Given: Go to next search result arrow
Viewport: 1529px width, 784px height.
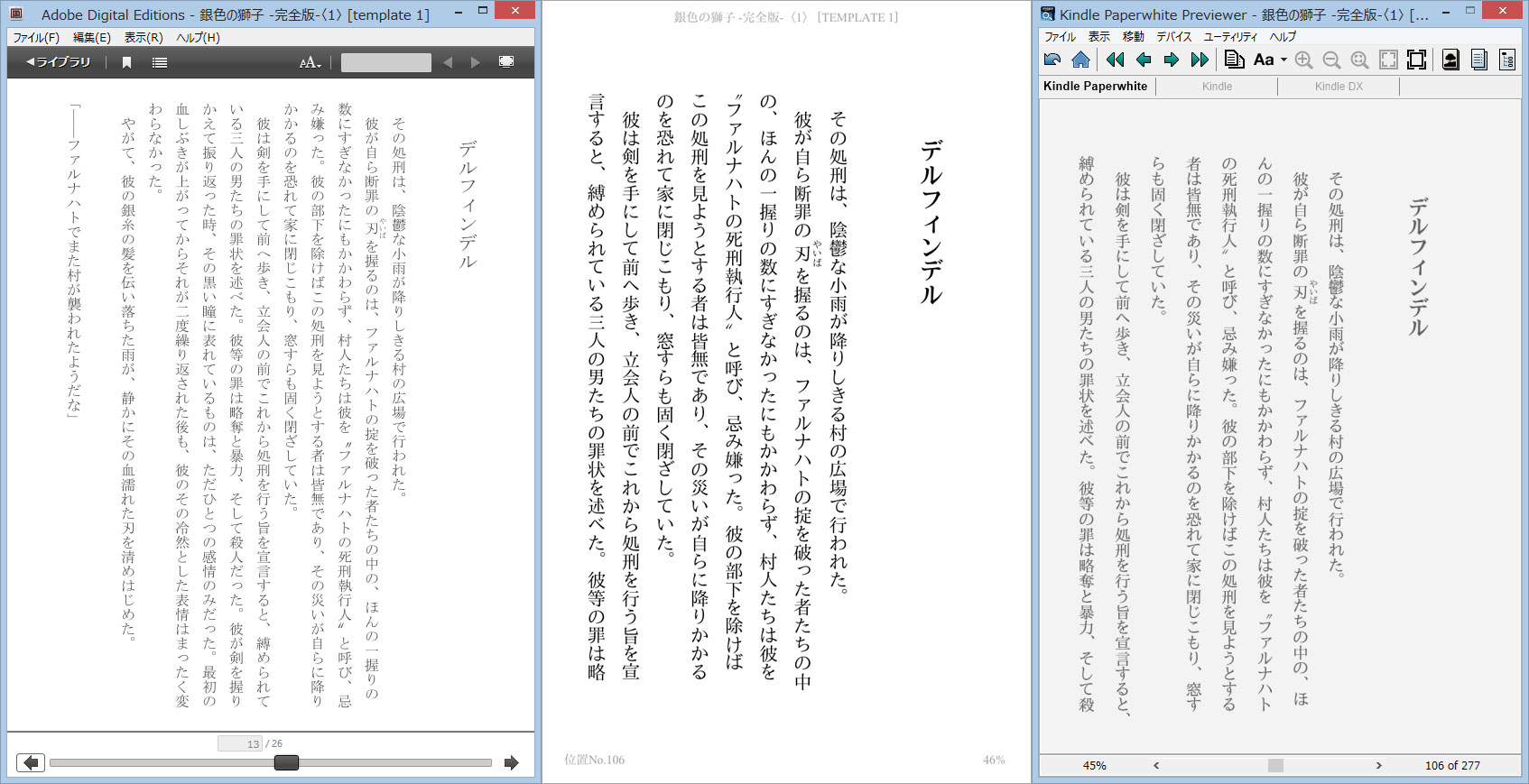Looking at the screenshot, I should pyautogui.click(x=476, y=62).
